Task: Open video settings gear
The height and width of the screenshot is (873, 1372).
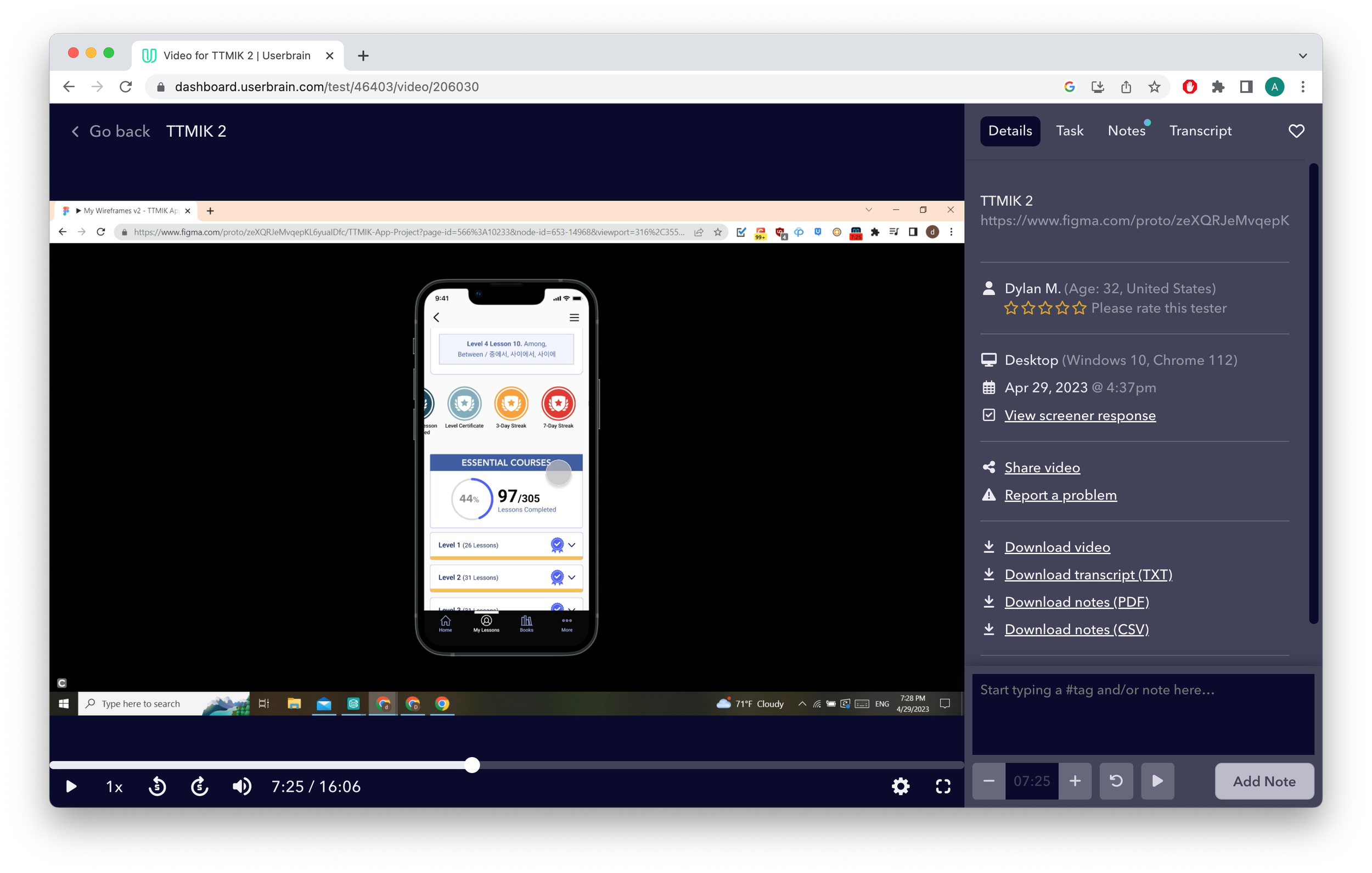Action: 900,786
